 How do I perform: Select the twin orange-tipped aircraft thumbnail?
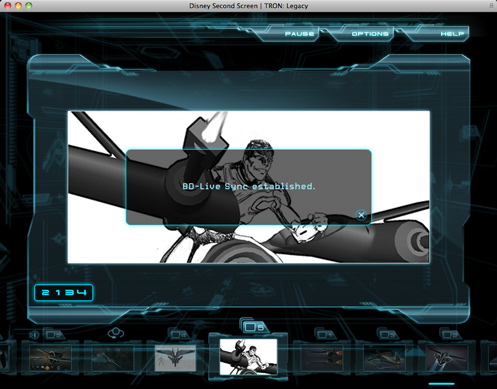(x=321, y=358)
